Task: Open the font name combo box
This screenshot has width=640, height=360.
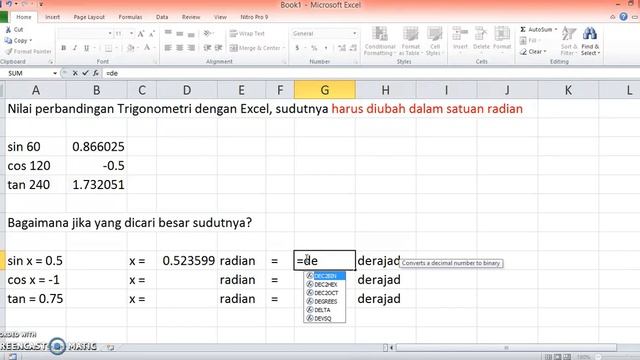Action: tap(84, 33)
